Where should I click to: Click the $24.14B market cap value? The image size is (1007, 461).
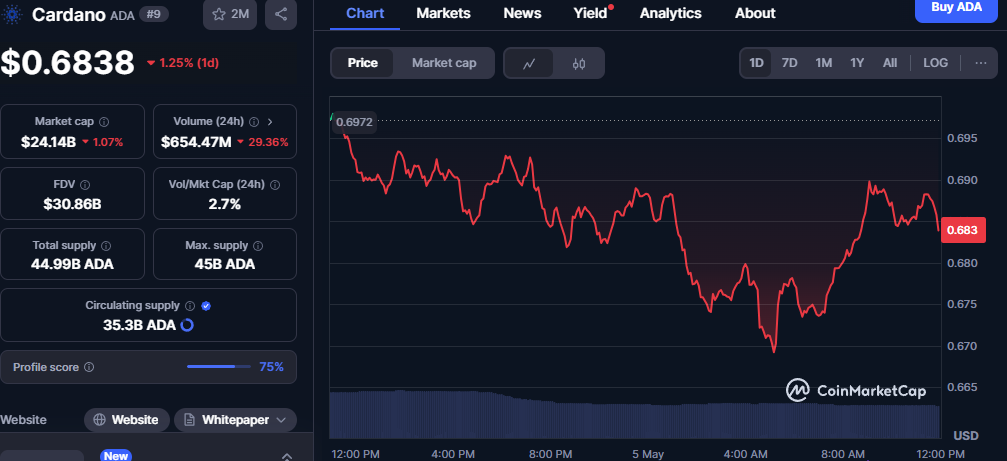point(48,142)
